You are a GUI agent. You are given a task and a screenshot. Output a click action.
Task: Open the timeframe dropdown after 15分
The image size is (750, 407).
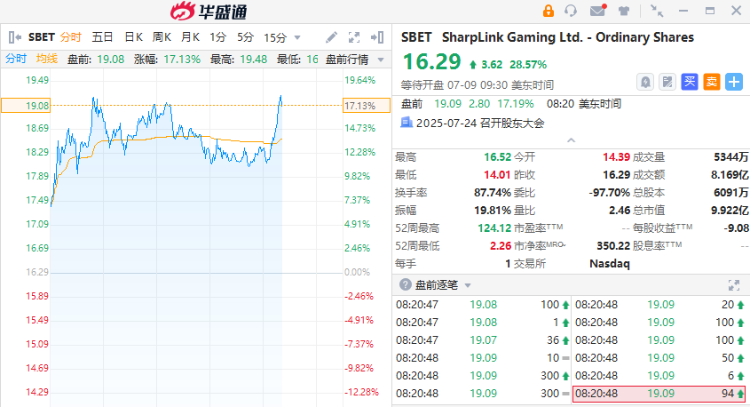click(297, 37)
